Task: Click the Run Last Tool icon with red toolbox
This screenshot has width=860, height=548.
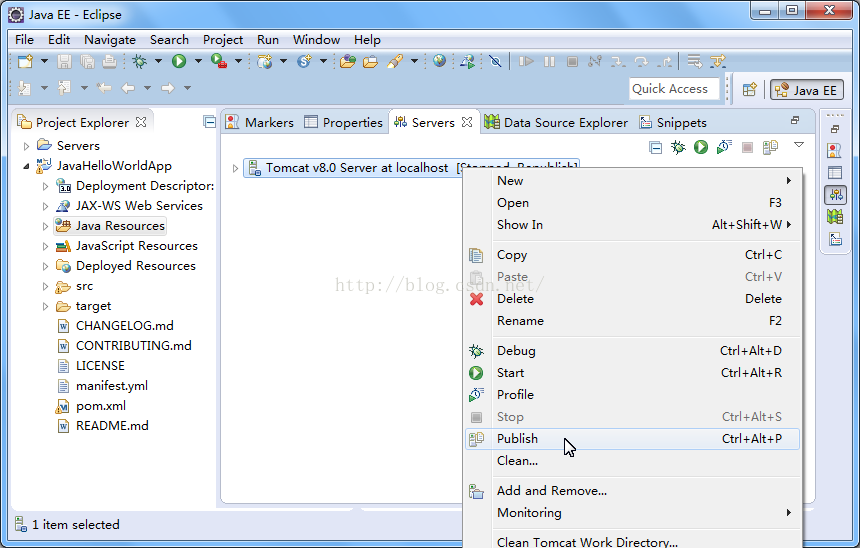Action: coord(219,61)
